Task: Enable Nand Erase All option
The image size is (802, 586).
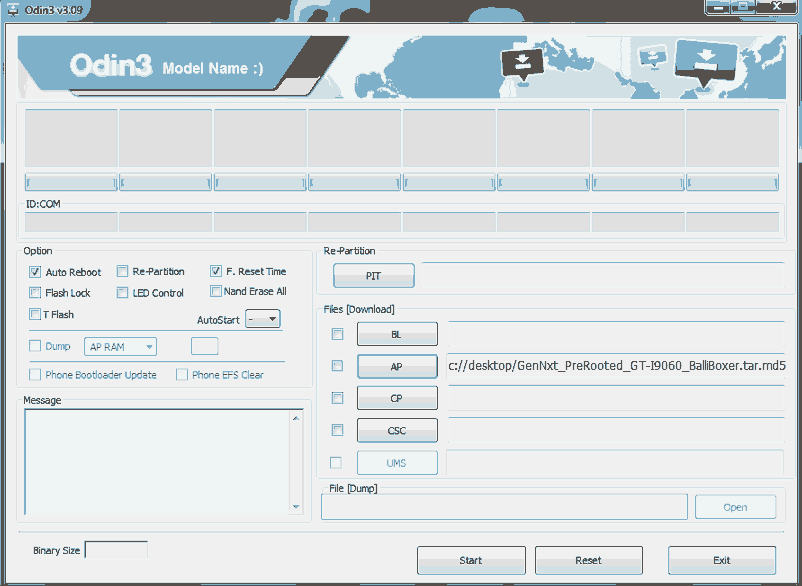Action: pos(216,291)
